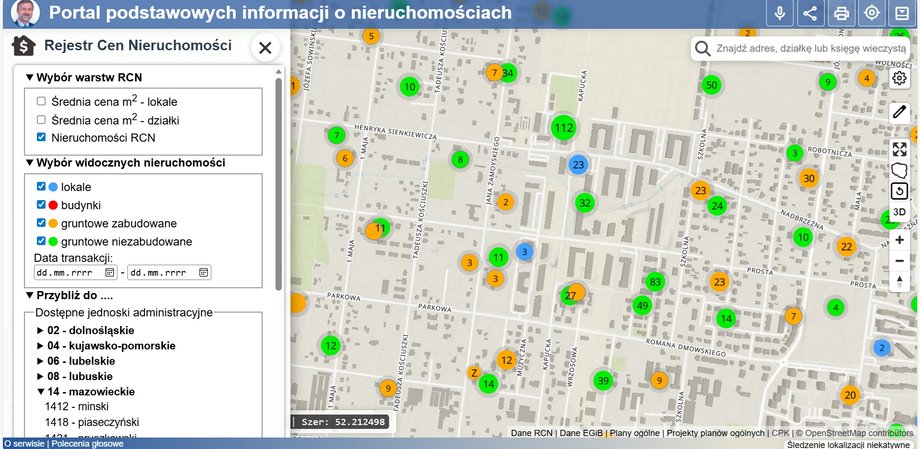Click the 'OpenStreetMap contributors' attribution link
Image resolution: width=920 pixels, height=449 pixels.
coord(860,433)
